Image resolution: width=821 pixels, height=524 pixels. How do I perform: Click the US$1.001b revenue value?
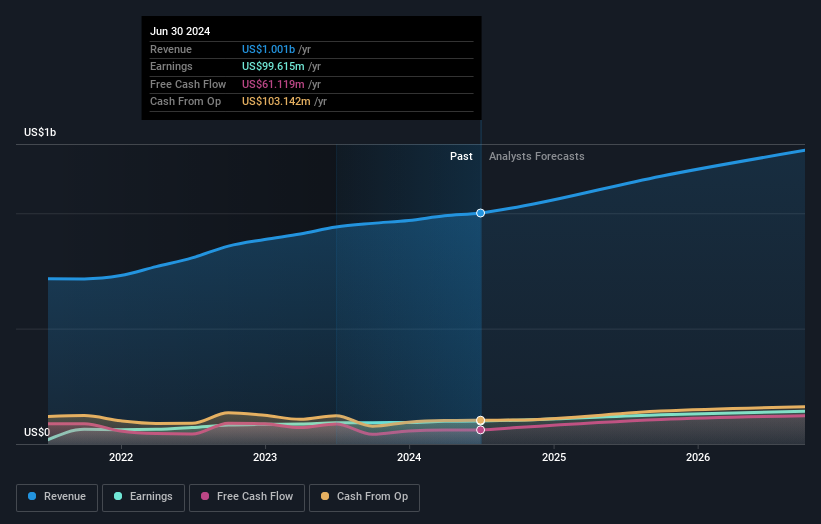(x=268, y=49)
